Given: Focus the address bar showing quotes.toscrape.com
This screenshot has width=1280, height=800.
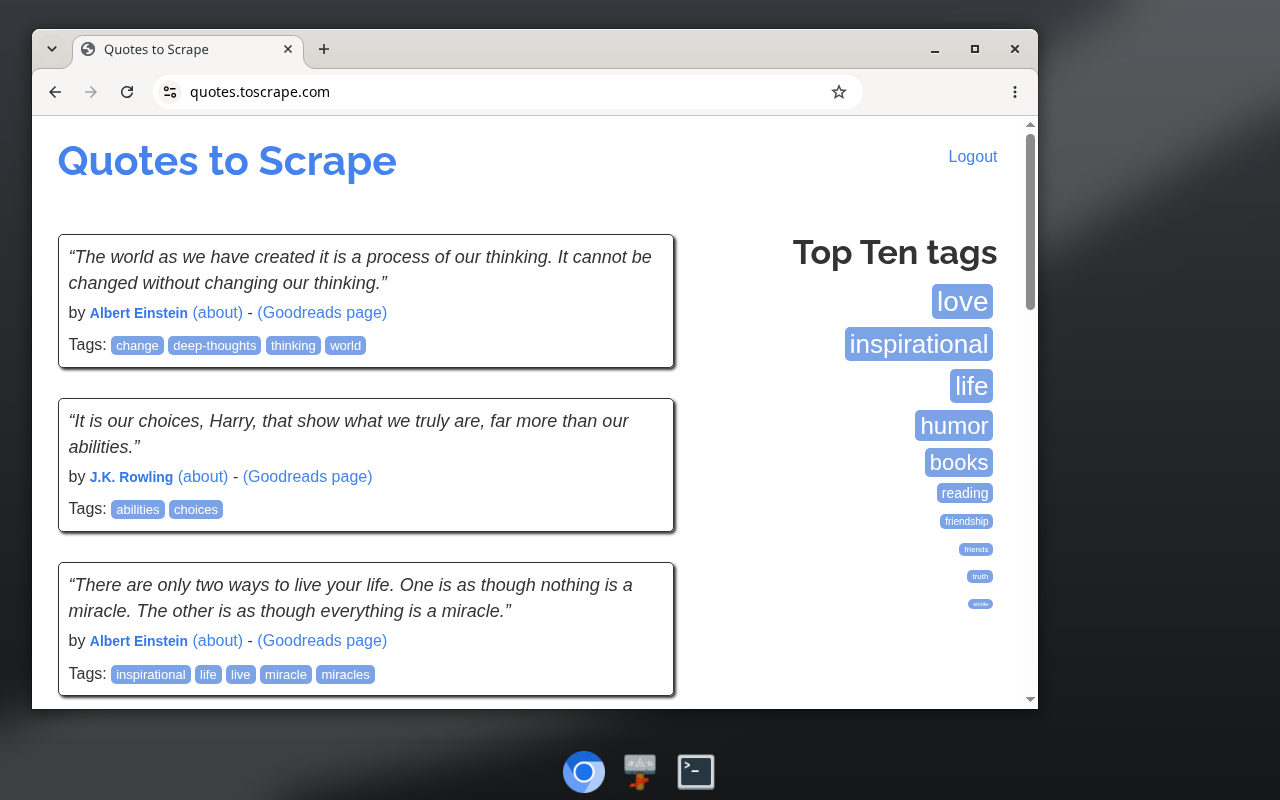Looking at the screenshot, I should (x=507, y=92).
